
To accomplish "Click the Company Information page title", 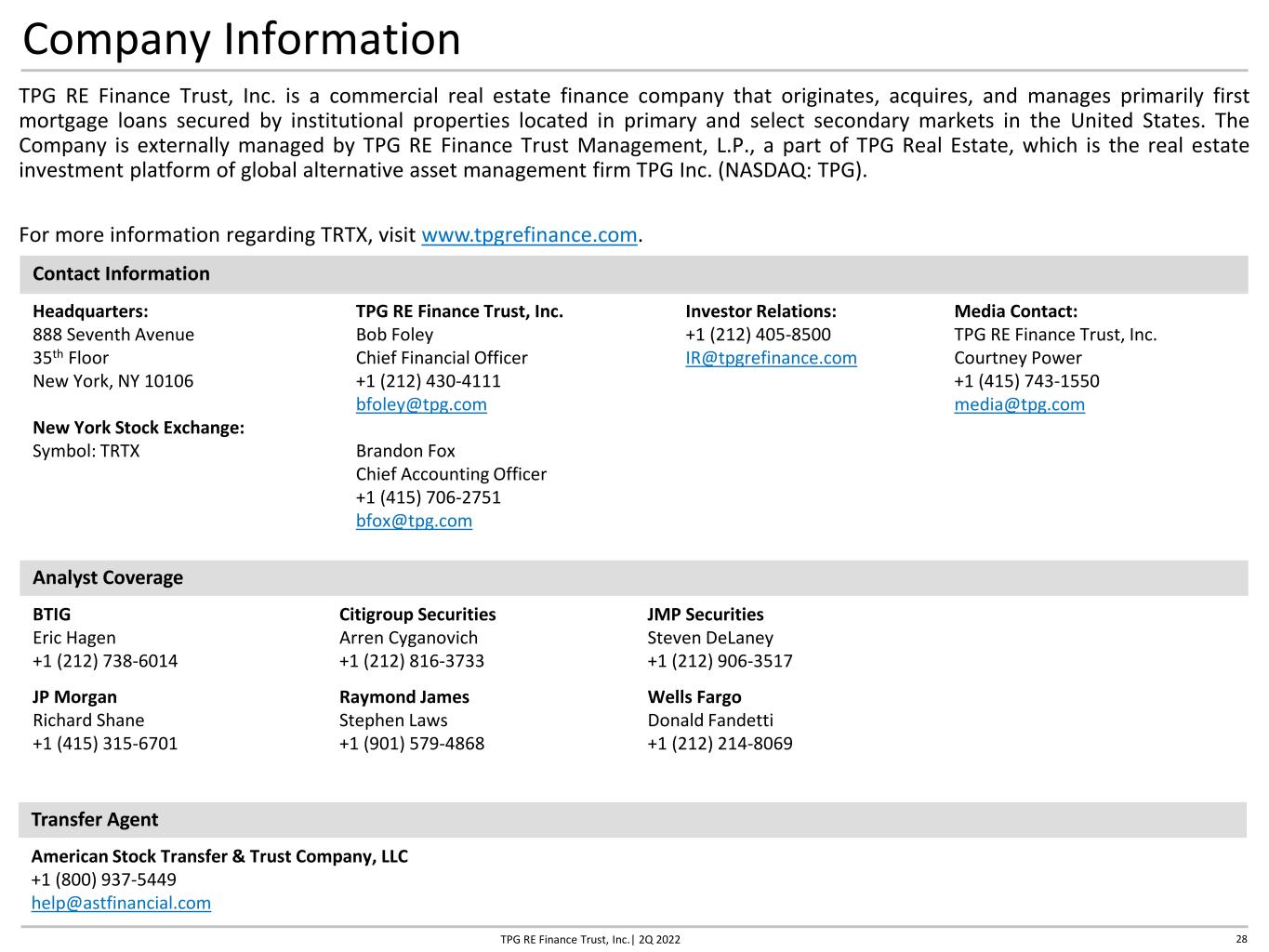I will tap(242, 39).
